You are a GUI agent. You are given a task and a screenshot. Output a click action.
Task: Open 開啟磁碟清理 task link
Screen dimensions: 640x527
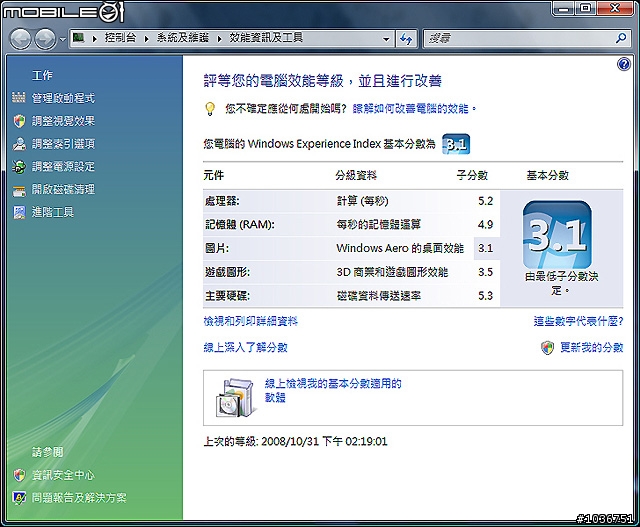point(63,189)
